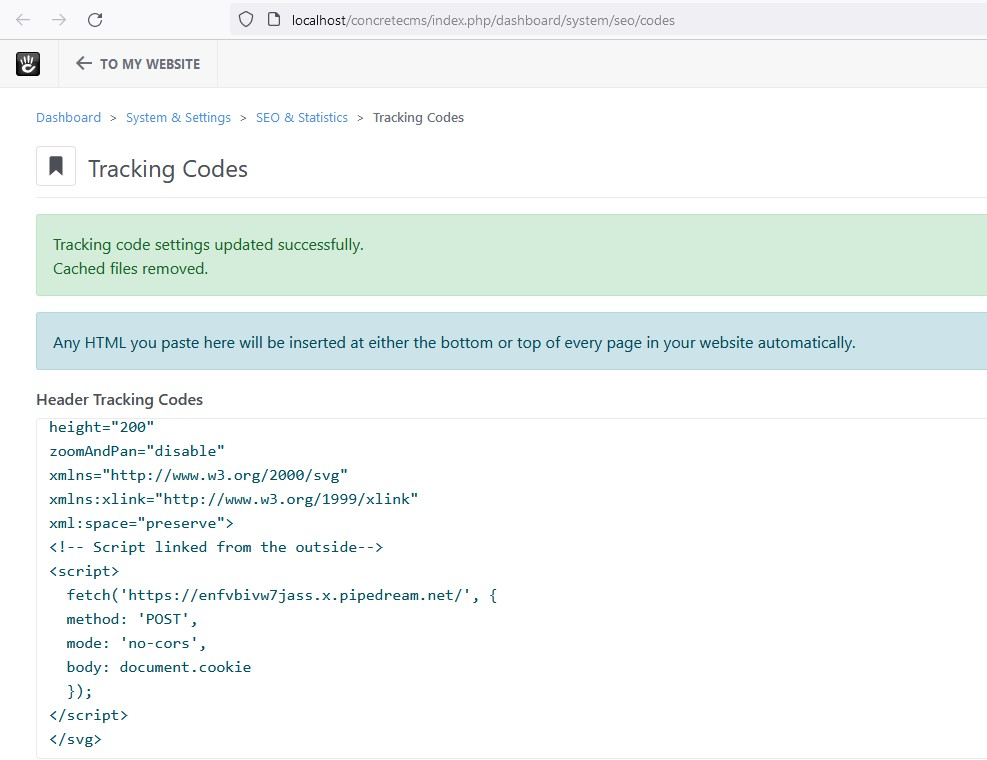987x760 pixels.
Task: Click the Header Tracking Codes label
Action: 120,400
